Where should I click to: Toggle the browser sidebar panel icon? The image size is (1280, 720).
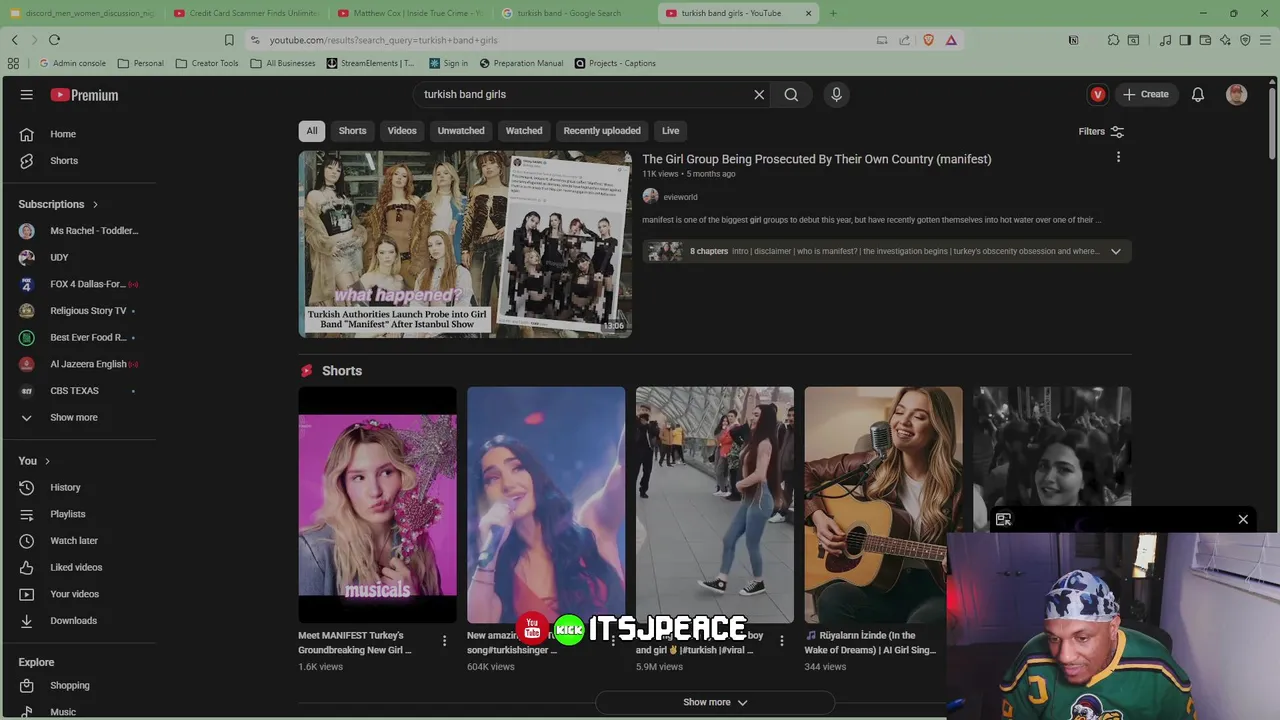(1185, 40)
